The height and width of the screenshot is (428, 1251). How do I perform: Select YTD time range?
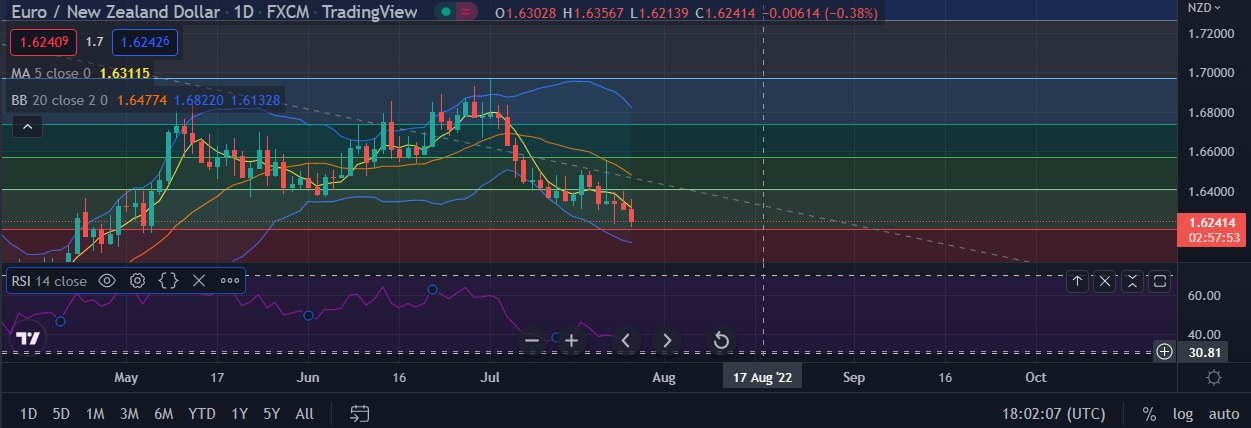pos(202,413)
